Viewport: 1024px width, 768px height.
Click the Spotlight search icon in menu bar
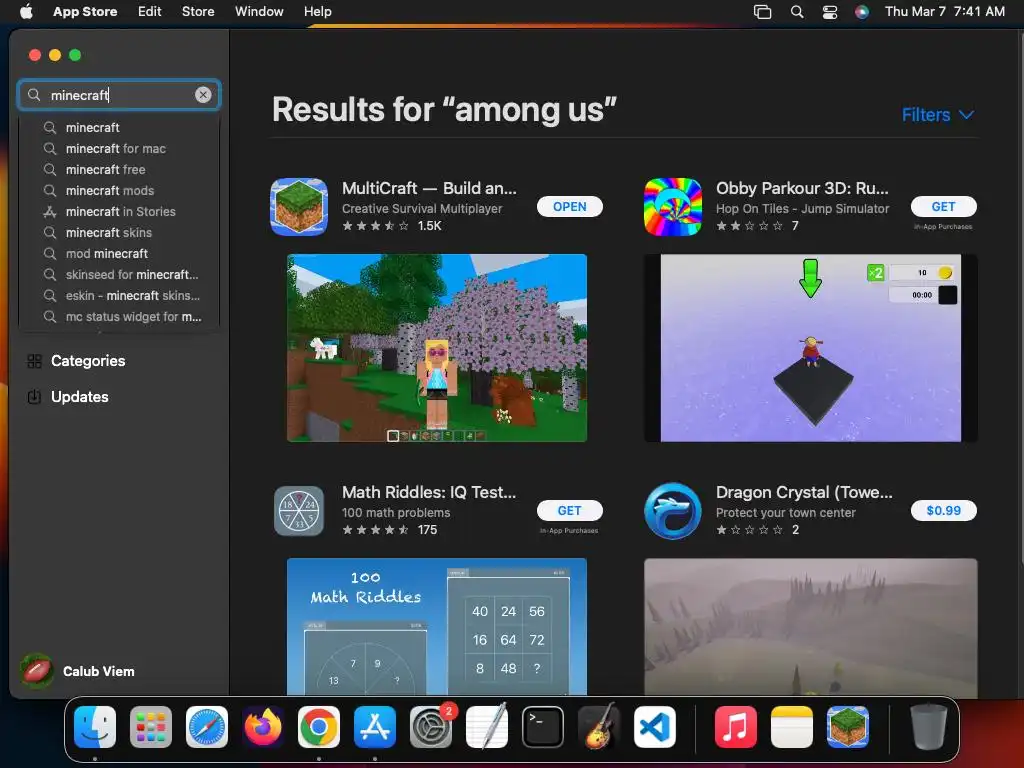[797, 12]
